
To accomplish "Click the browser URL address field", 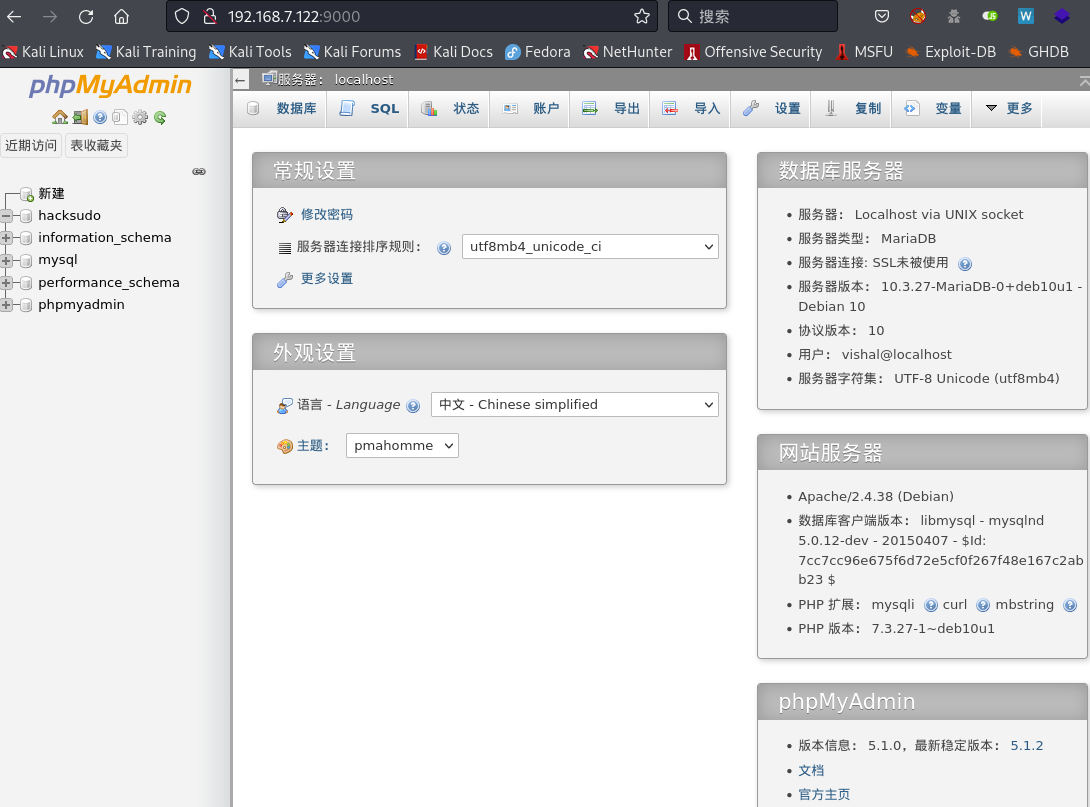I will tap(412, 17).
